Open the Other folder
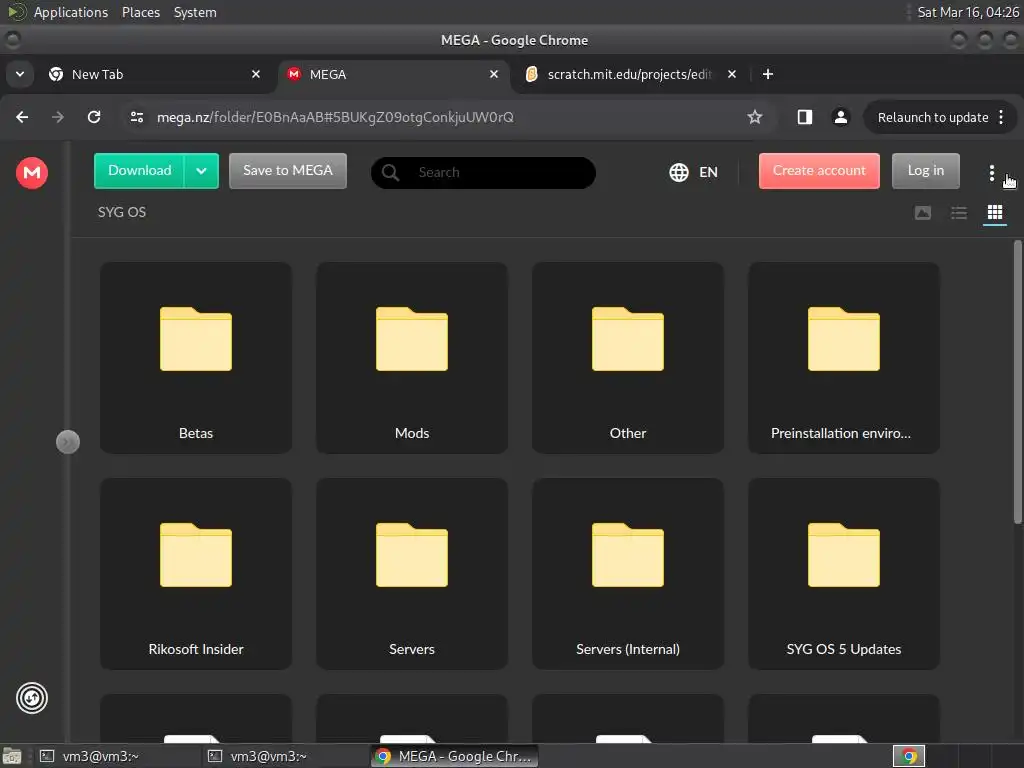 click(x=628, y=358)
